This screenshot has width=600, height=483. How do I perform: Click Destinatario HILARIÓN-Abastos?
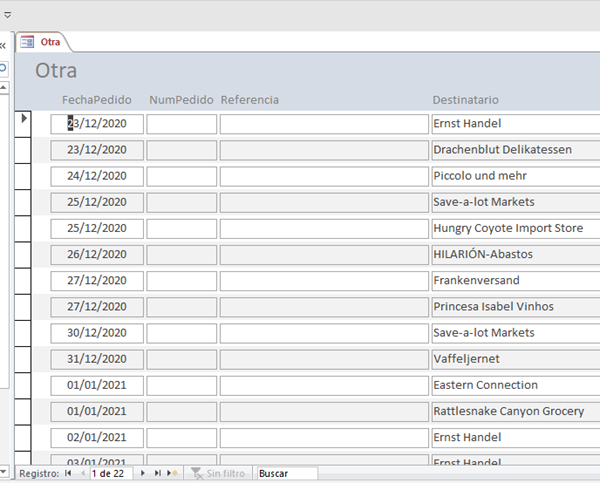click(516, 255)
